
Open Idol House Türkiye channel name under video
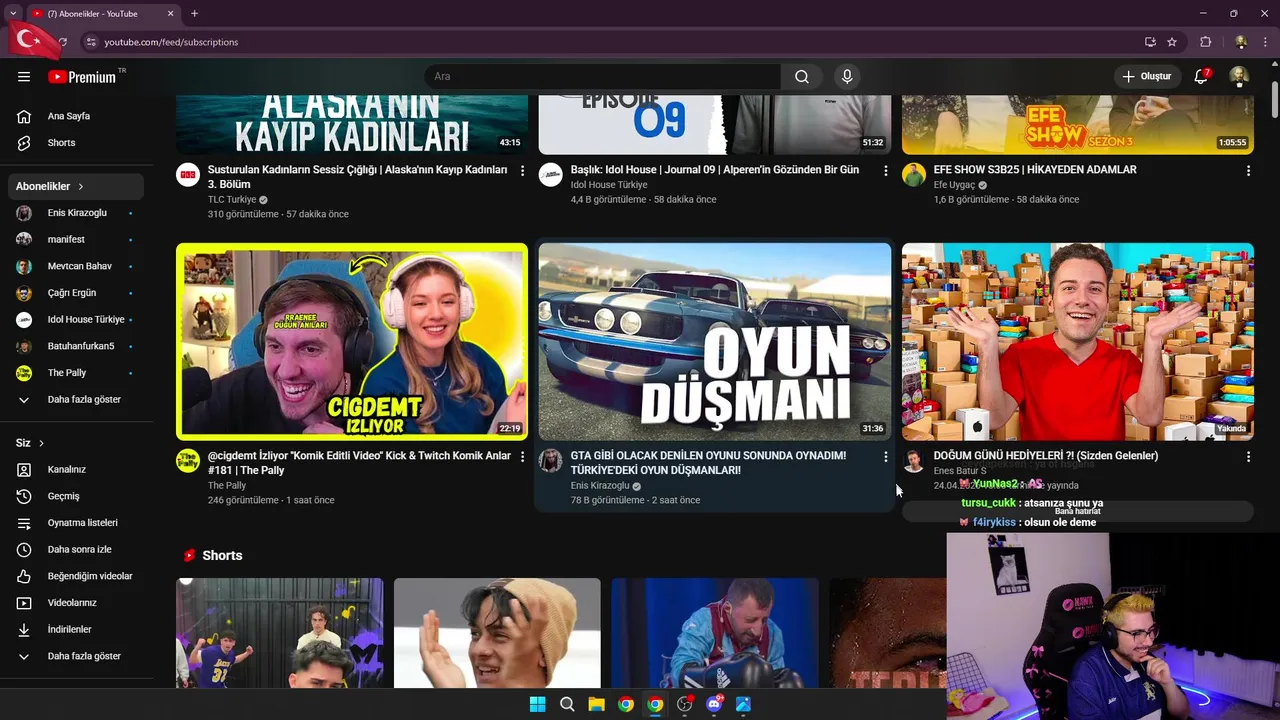(609, 185)
